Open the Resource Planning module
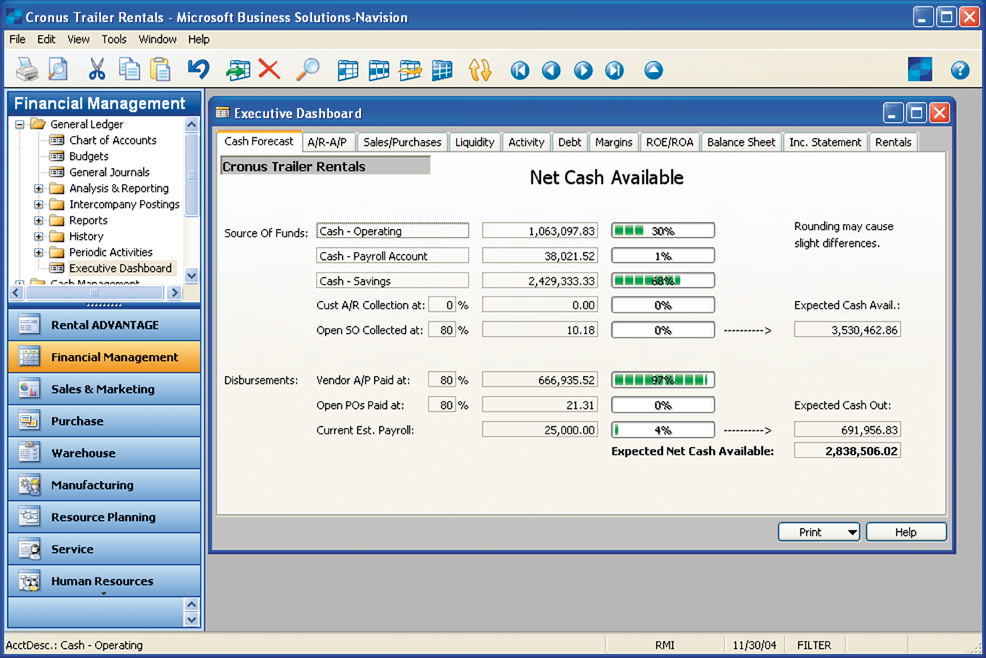The height and width of the screenshot is (658, 986). [x=104, y=517]
